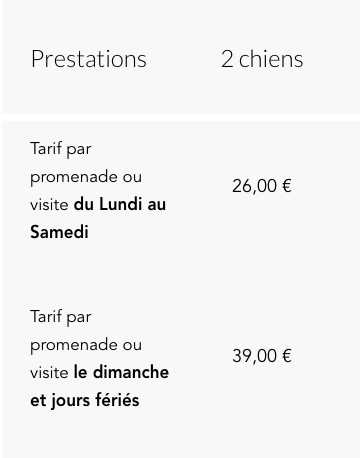
Task: Click Tarif par in the Lundi-Samedi row
Action: [x=61, y=149]
